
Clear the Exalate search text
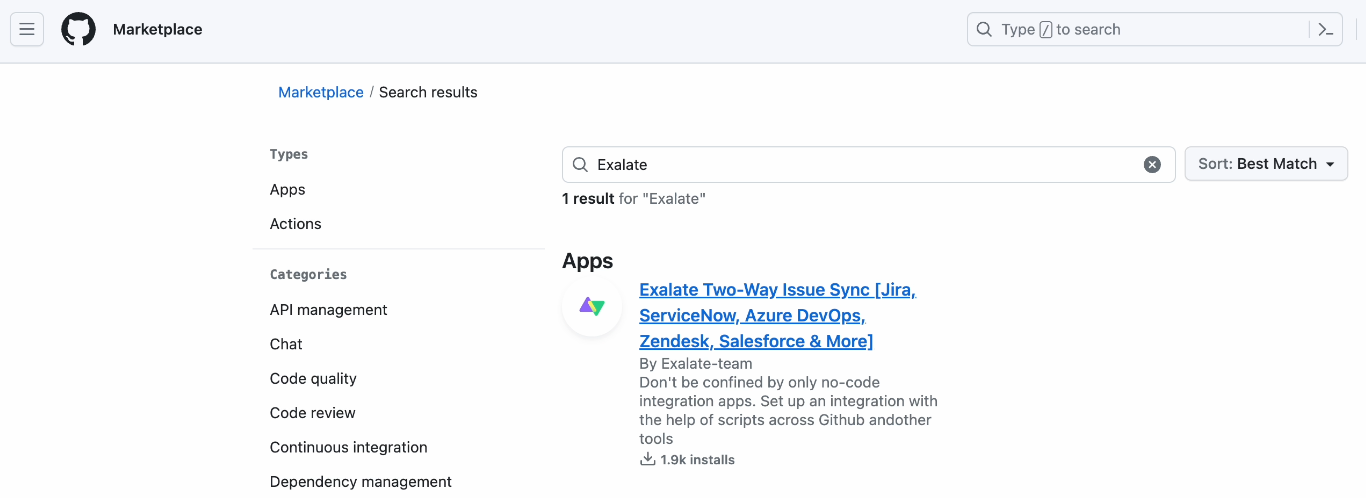click(x=1152, y=165)
